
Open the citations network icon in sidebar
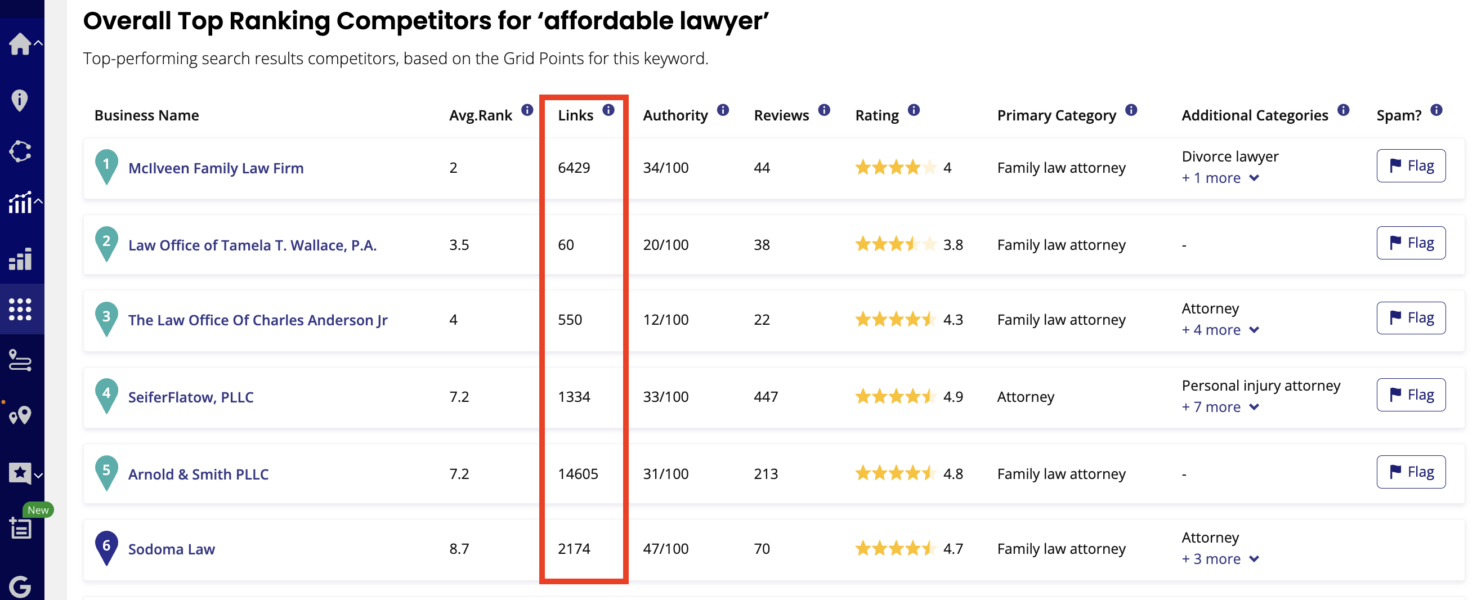click(20, 150)
